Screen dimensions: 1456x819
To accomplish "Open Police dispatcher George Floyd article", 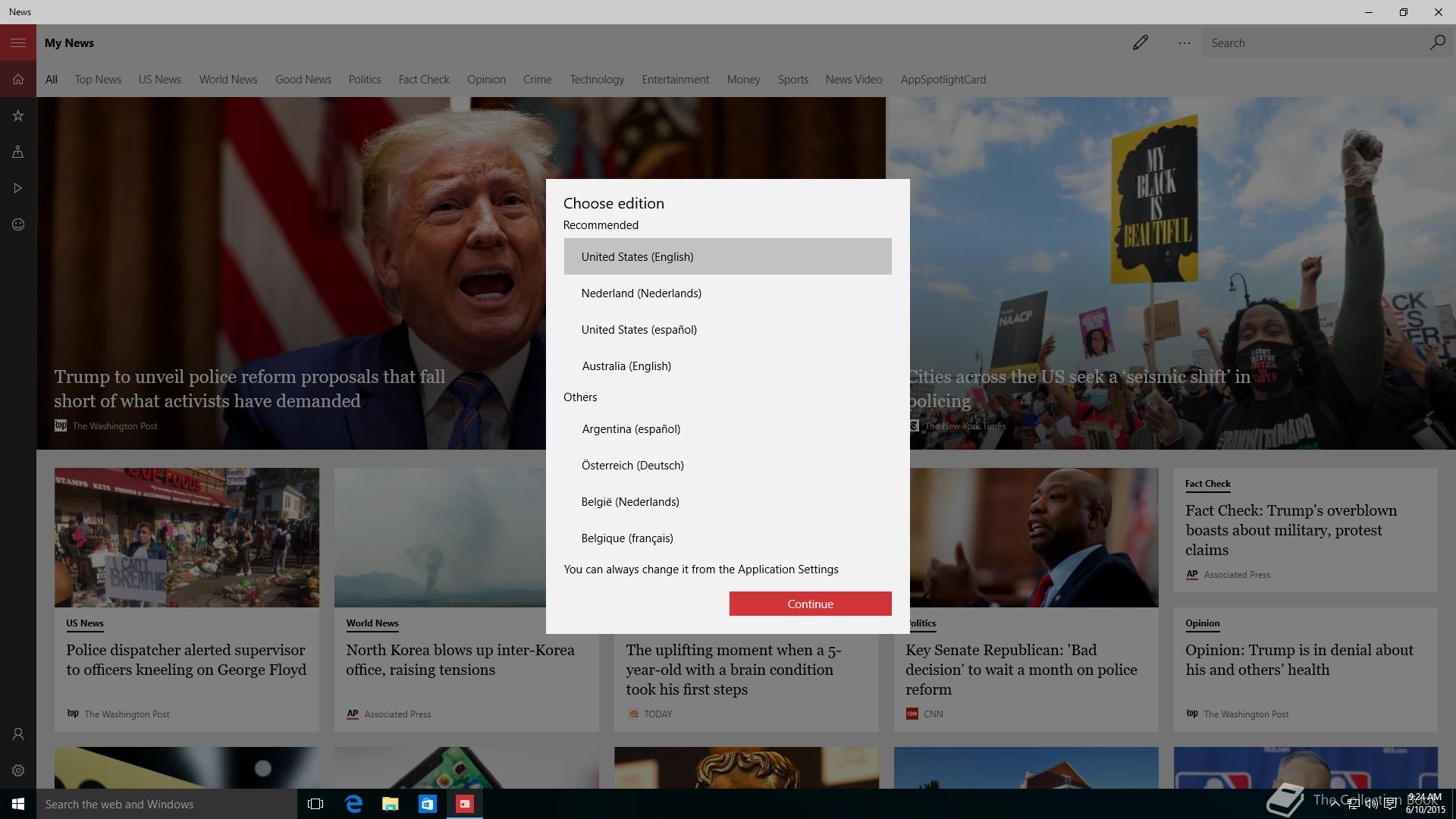I will [x=187, y=660].
